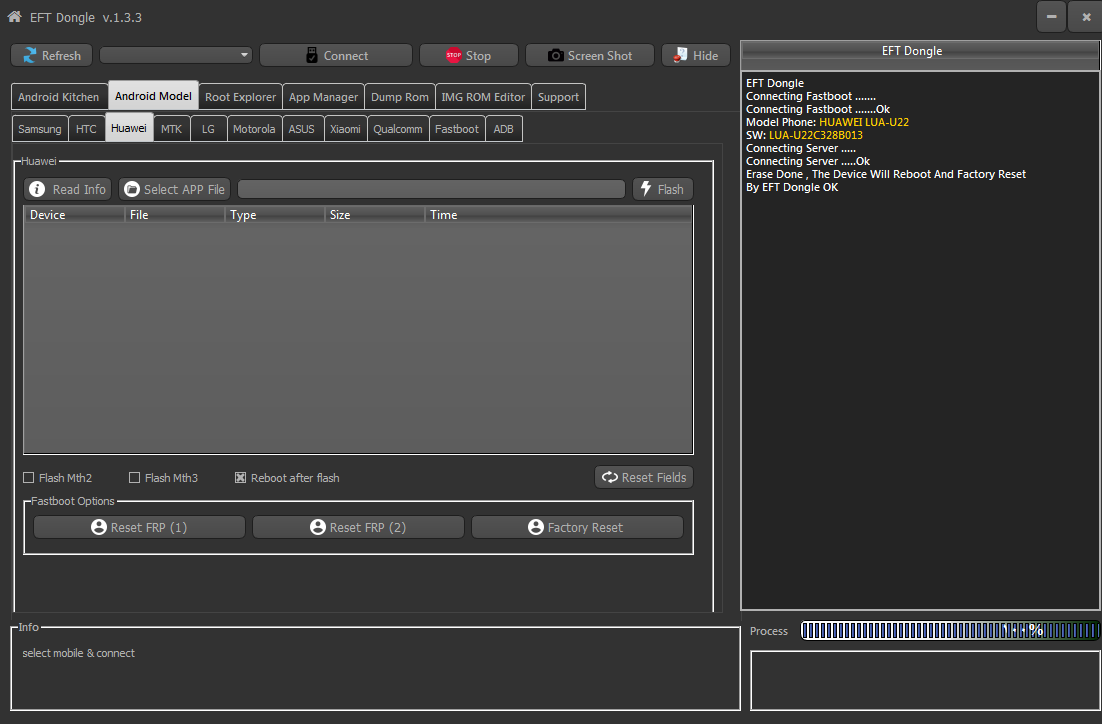
Task: Click the Size column header
Action: [x=375, y=215]
